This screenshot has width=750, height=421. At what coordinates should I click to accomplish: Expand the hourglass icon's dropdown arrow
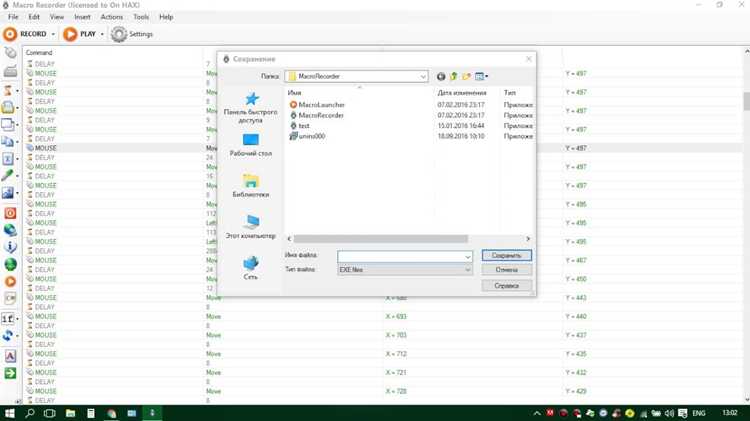click(18, 91)
